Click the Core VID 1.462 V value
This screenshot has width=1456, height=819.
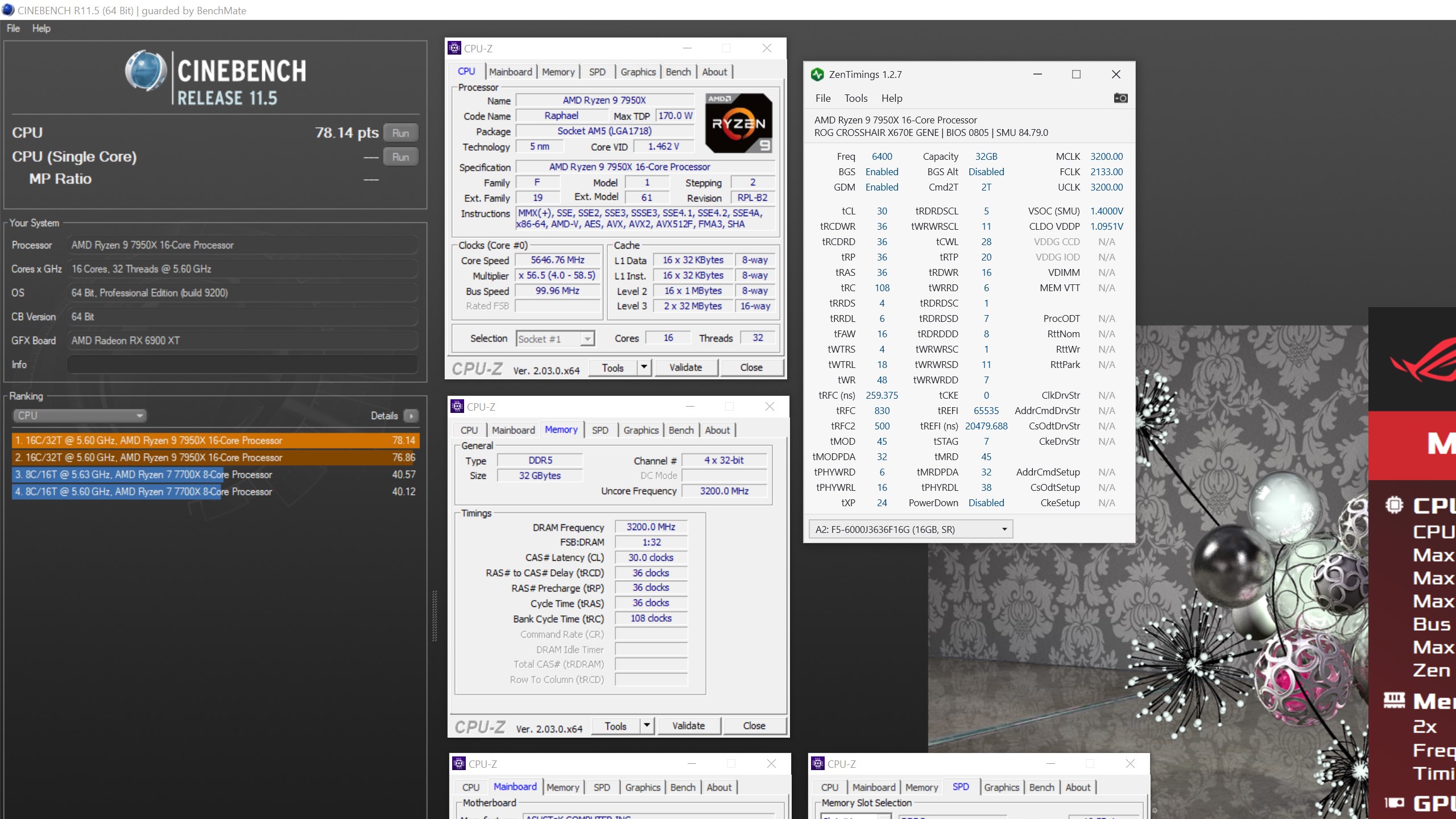click(663, 147)
